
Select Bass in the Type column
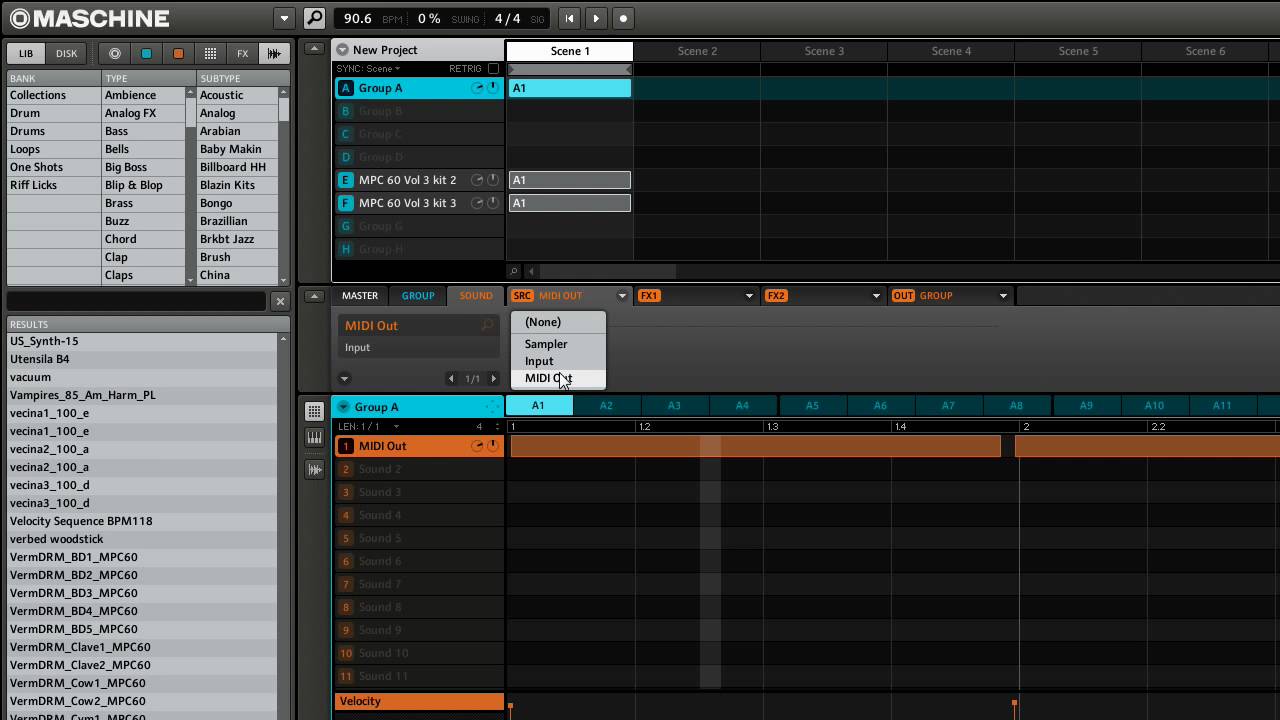point(144,131)
